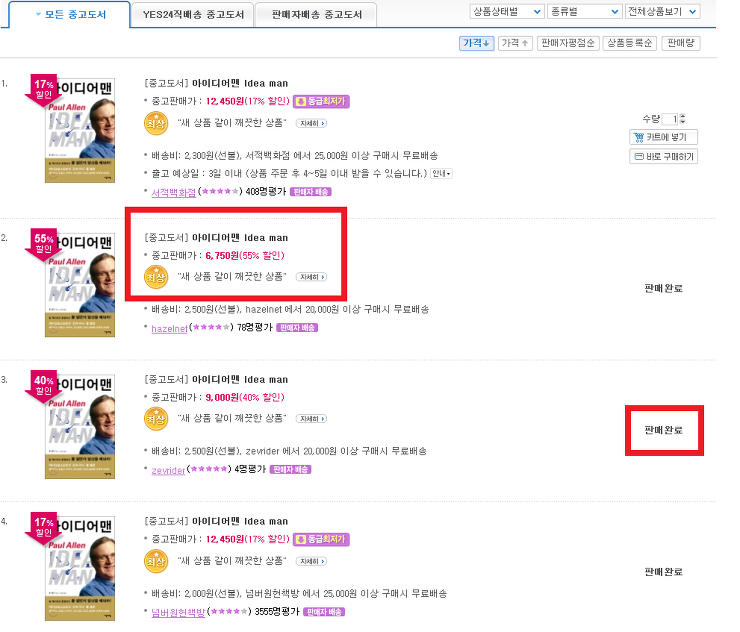Click 판매자 배송 badge next to 서적백화점
The width and height of the screenshot is (740, 632).
311,192
